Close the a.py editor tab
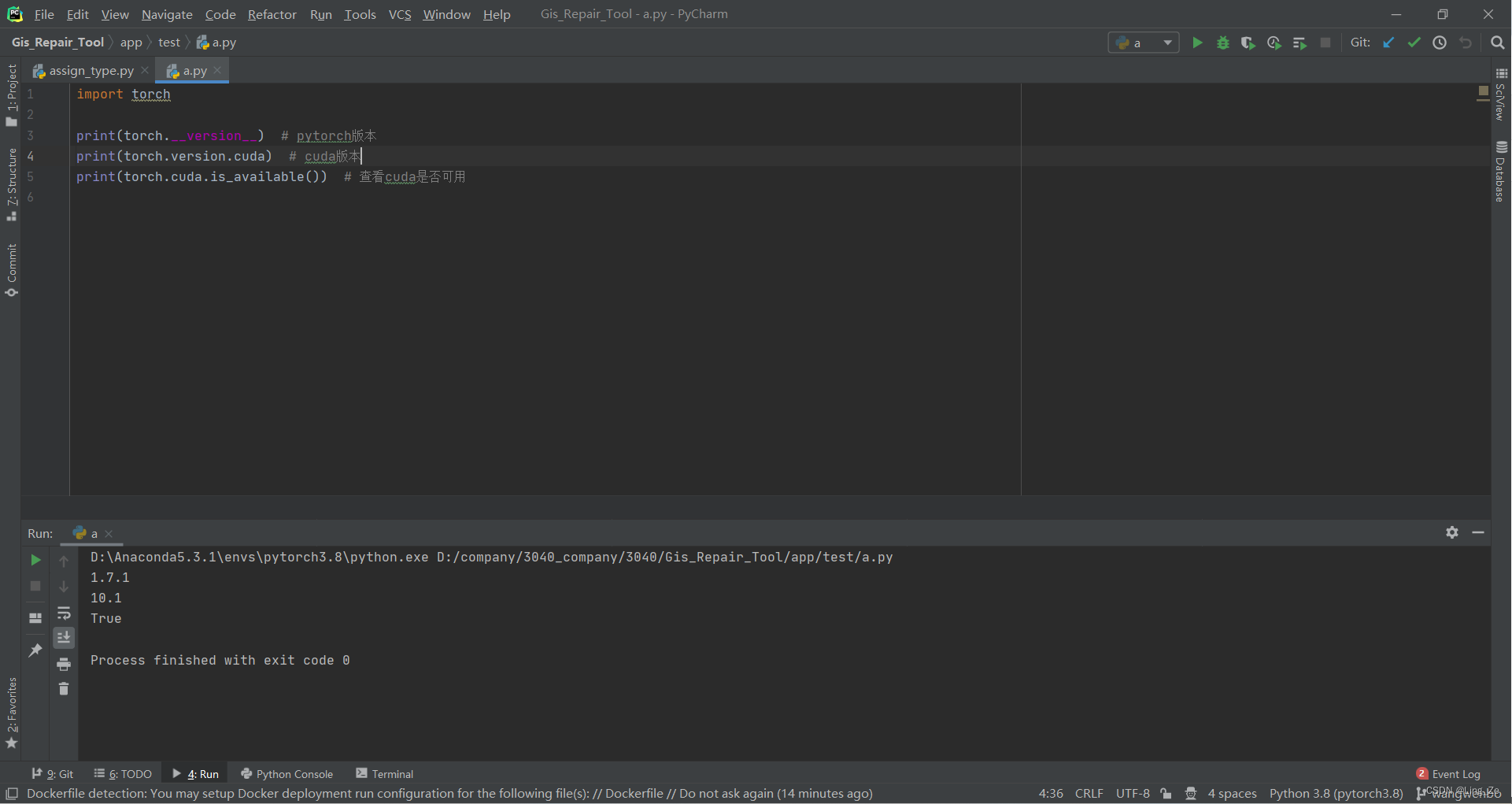 218,70
